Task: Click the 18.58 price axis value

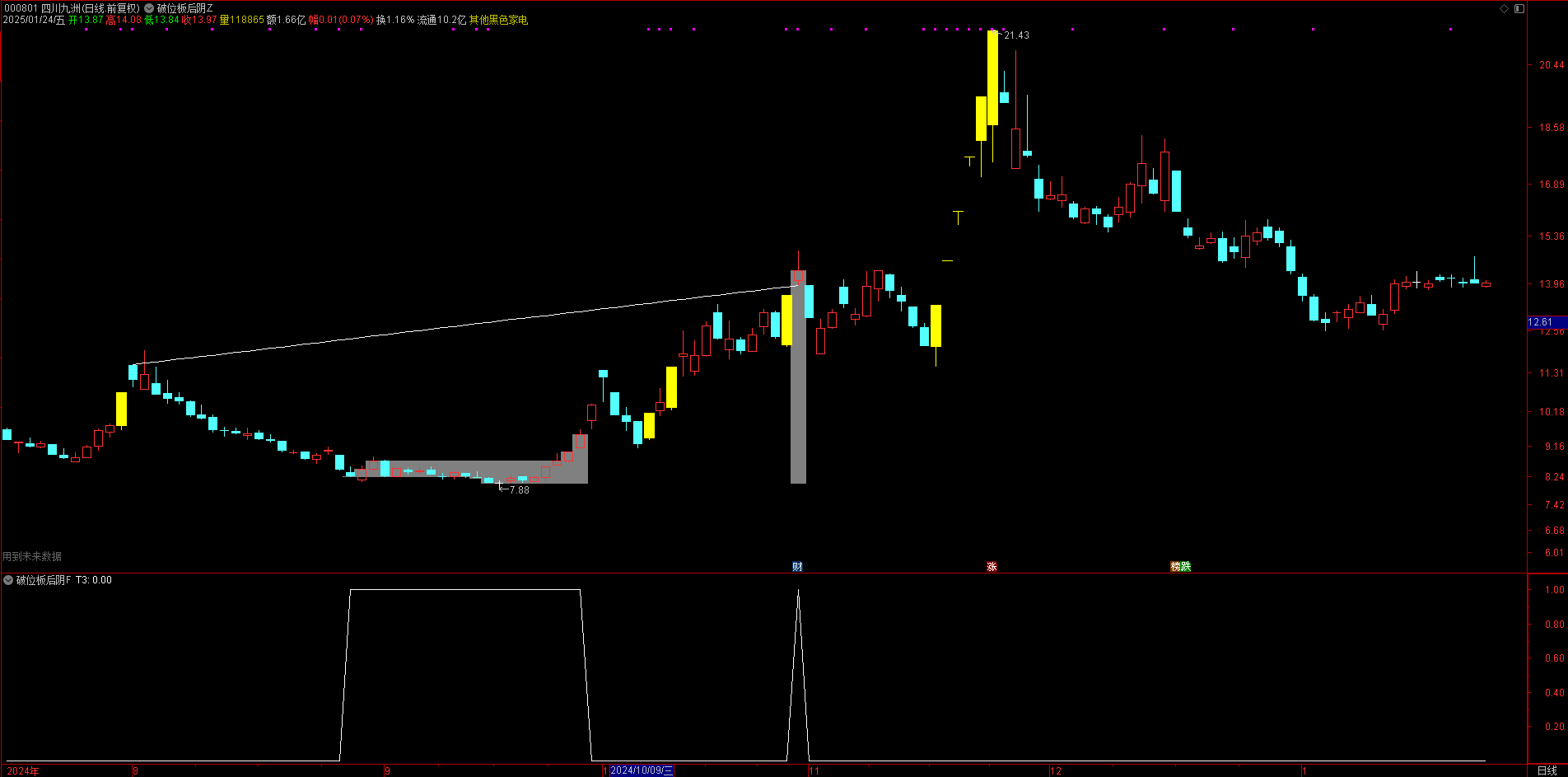Action: [1552, 128]
